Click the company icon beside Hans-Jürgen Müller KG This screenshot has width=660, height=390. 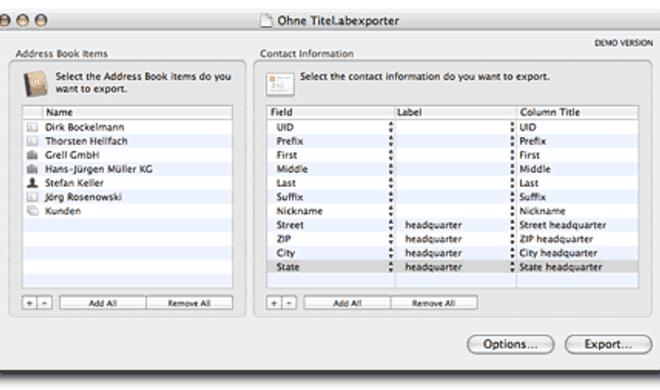coord(32,169)
